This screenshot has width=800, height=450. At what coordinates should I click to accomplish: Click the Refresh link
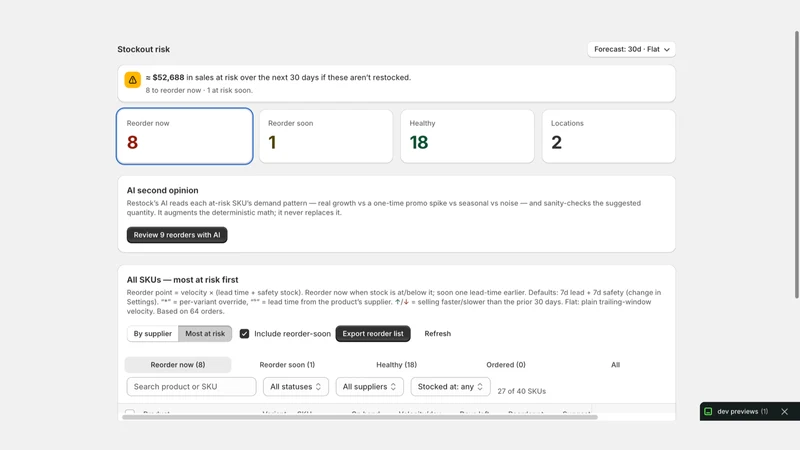click(438, 334)
